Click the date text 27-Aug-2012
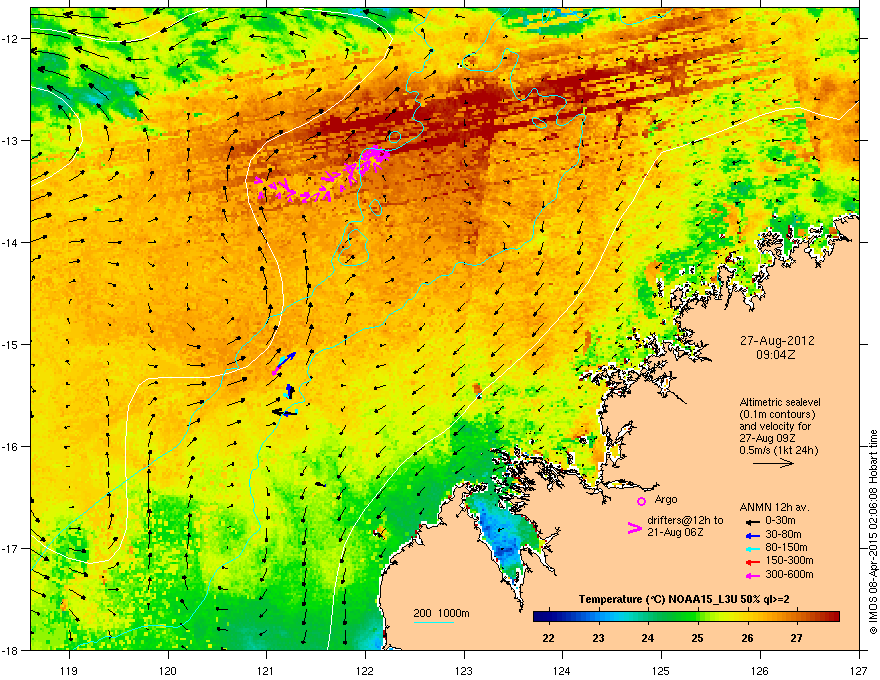Viewport: 880px width, 680px height. 777,341
